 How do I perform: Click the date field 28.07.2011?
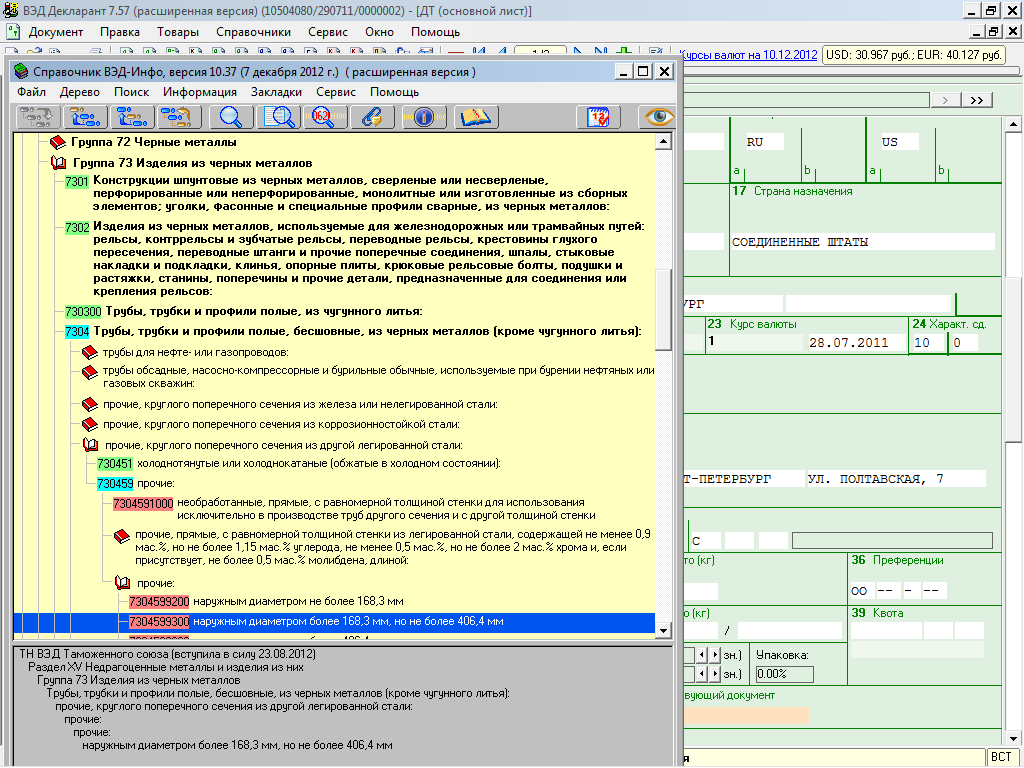[856, 343]
